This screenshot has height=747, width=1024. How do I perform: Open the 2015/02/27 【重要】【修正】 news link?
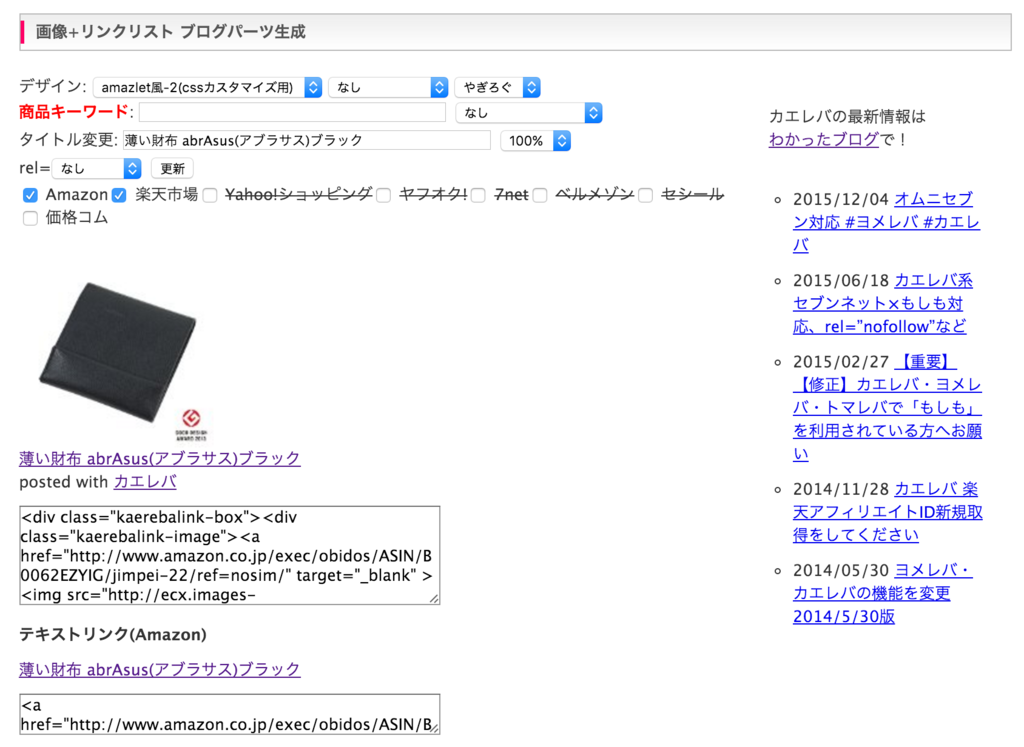[888, 407]
